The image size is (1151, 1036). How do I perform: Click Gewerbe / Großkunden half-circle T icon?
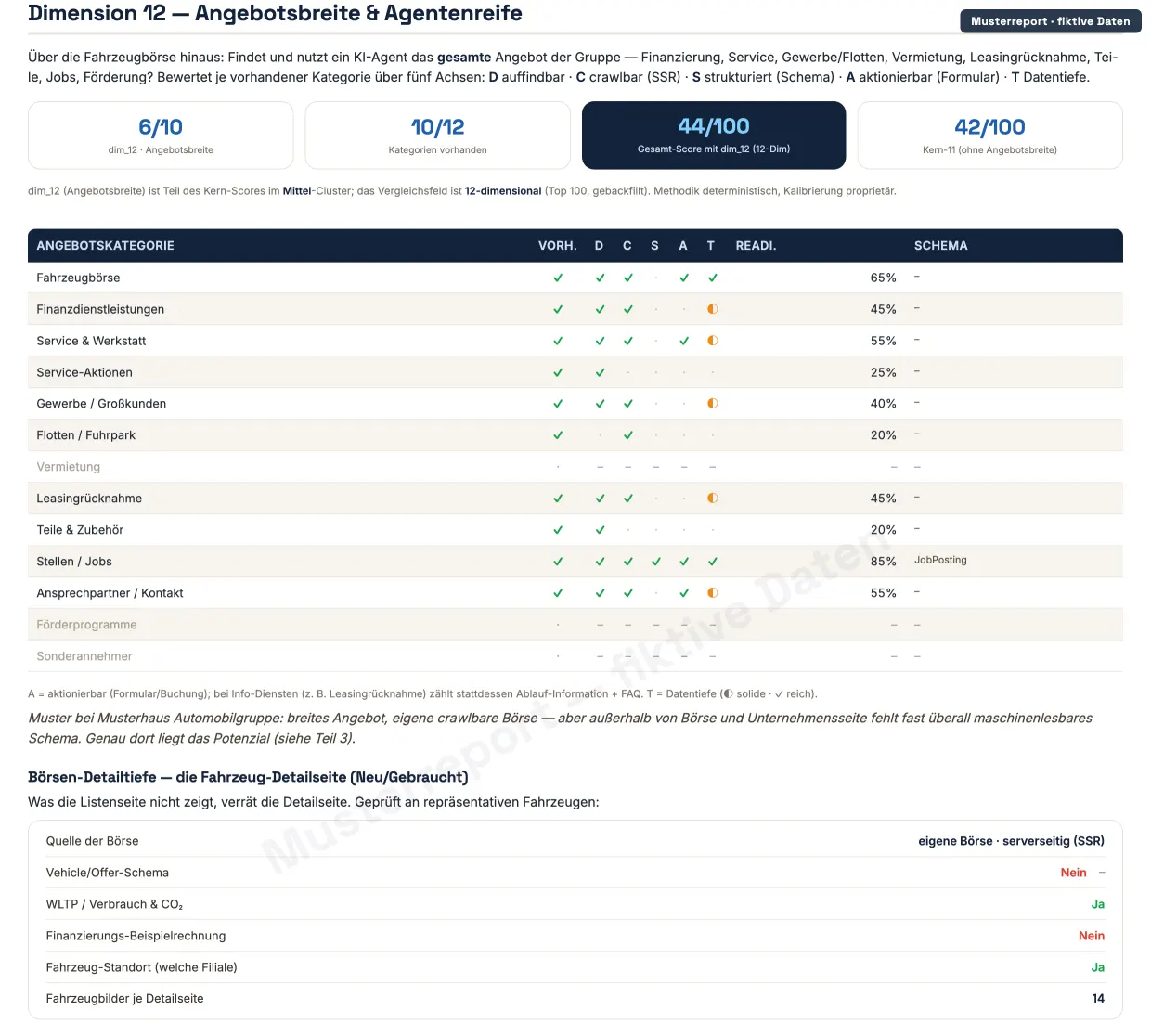(713, 404)
